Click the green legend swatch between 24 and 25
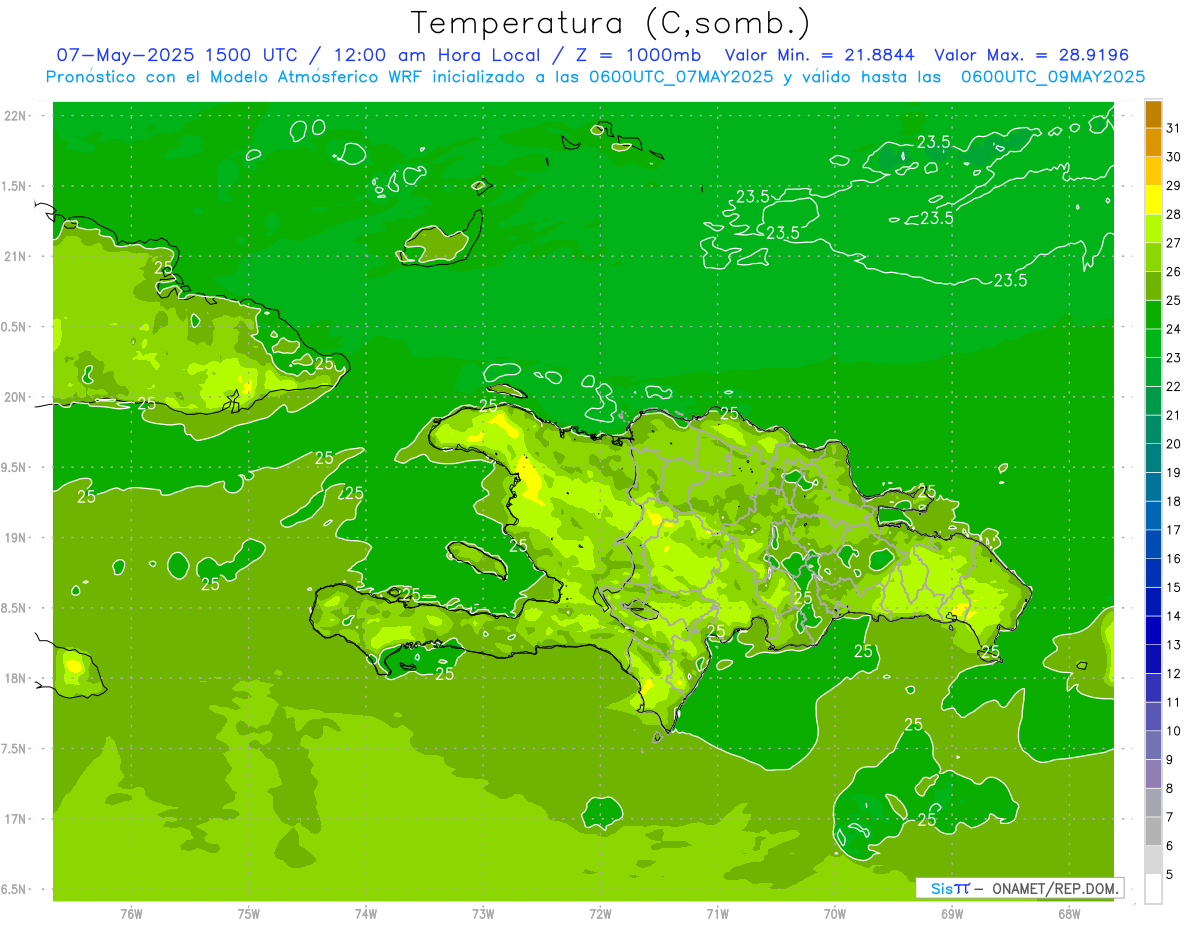 1153,315
